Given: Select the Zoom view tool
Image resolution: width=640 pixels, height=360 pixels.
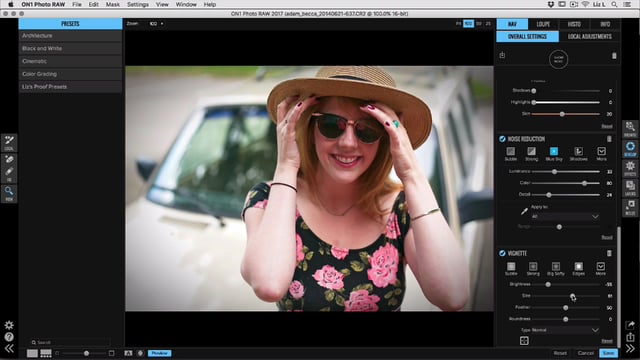Looking at the screenshot, I should [x=9, y=193].
